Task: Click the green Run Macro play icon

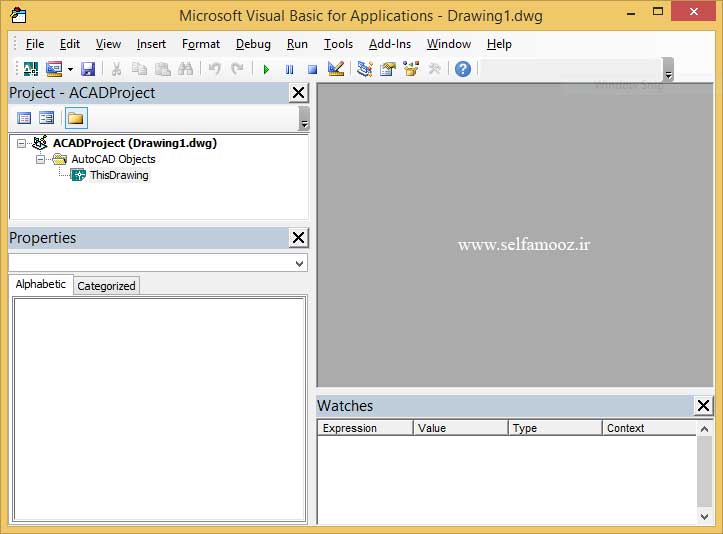Action: coord(266,70)
